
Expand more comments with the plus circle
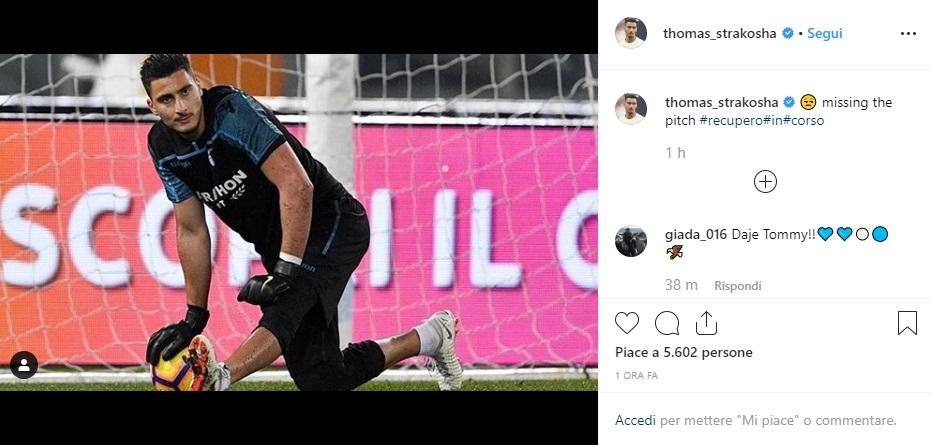coord(765,181)
